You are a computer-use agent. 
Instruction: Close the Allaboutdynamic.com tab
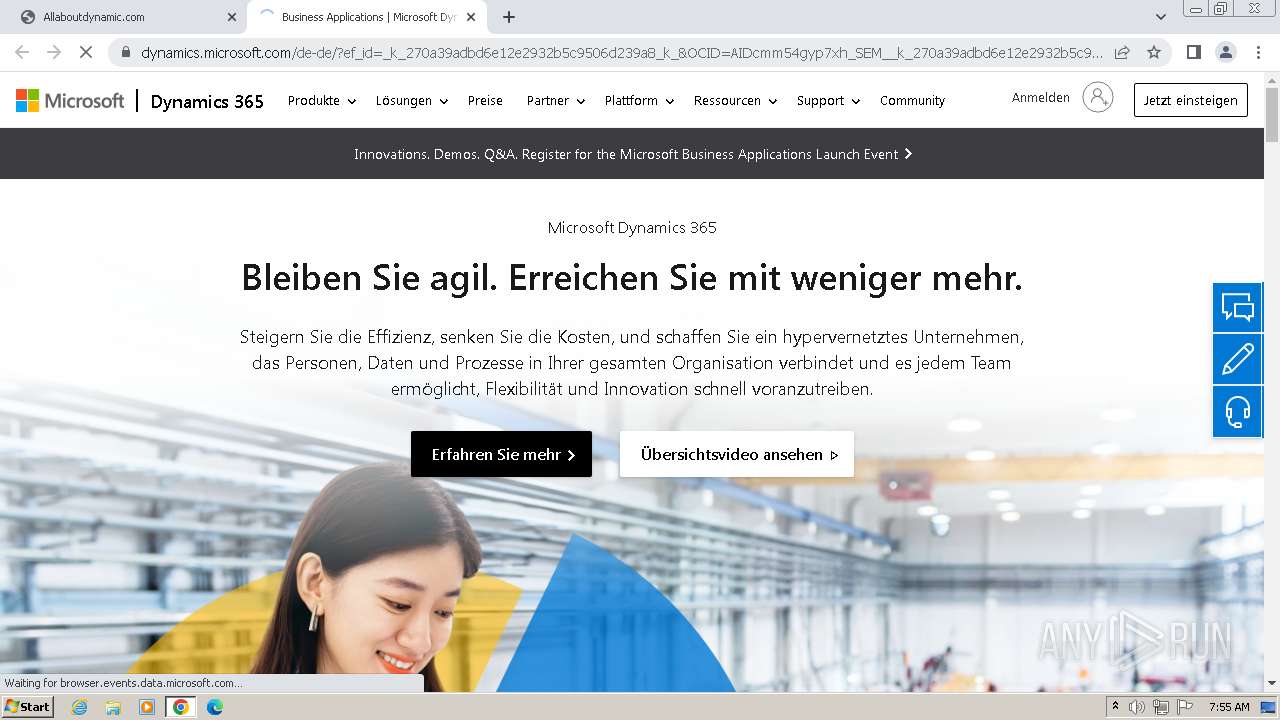[x=231, y=17]
